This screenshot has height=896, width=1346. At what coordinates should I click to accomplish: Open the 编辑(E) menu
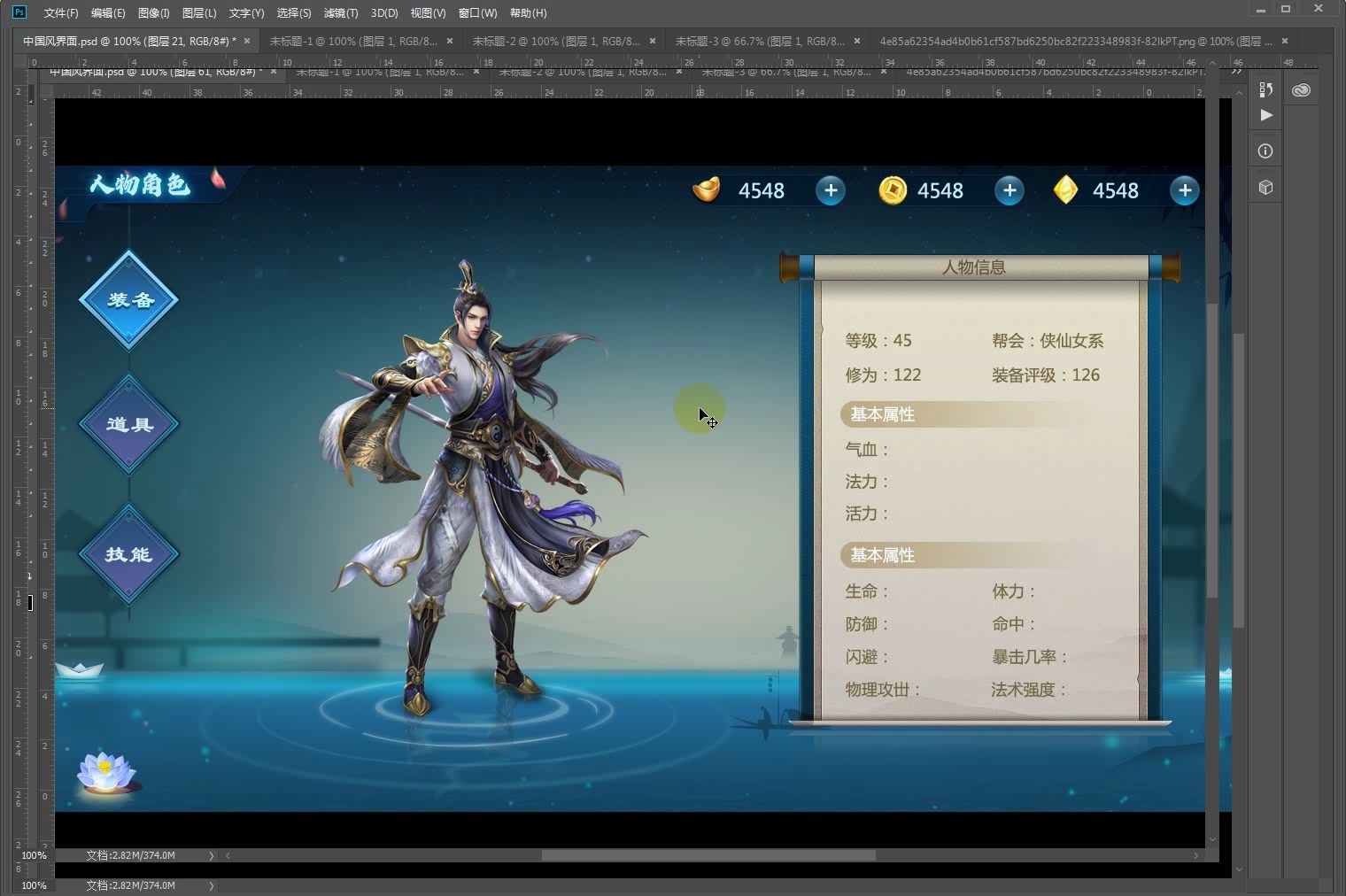(108, 12)
